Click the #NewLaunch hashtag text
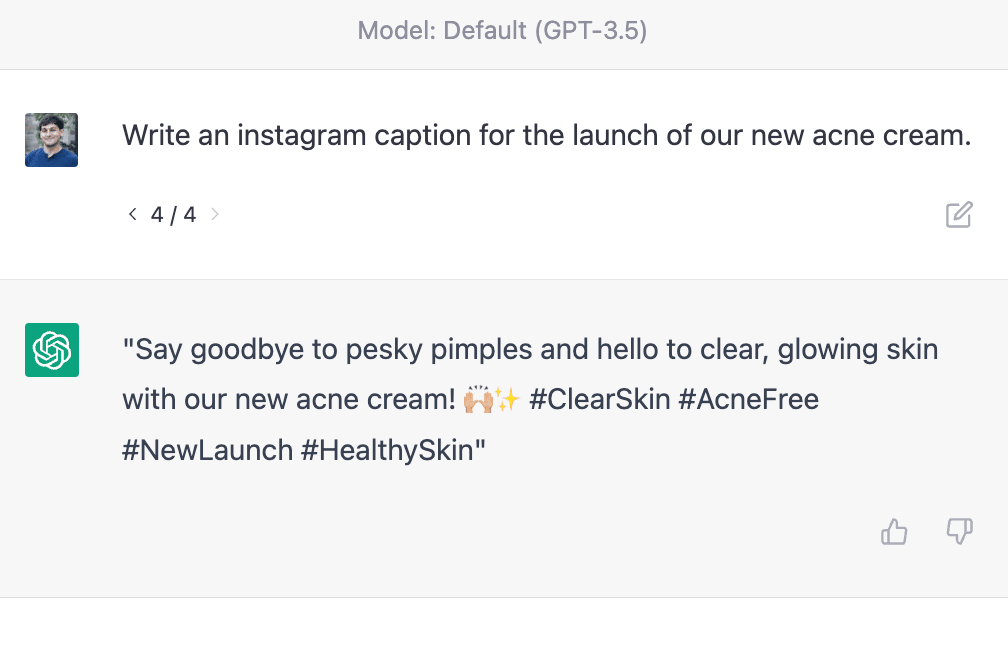1008x654 pixels. click(x=208, y=450)
